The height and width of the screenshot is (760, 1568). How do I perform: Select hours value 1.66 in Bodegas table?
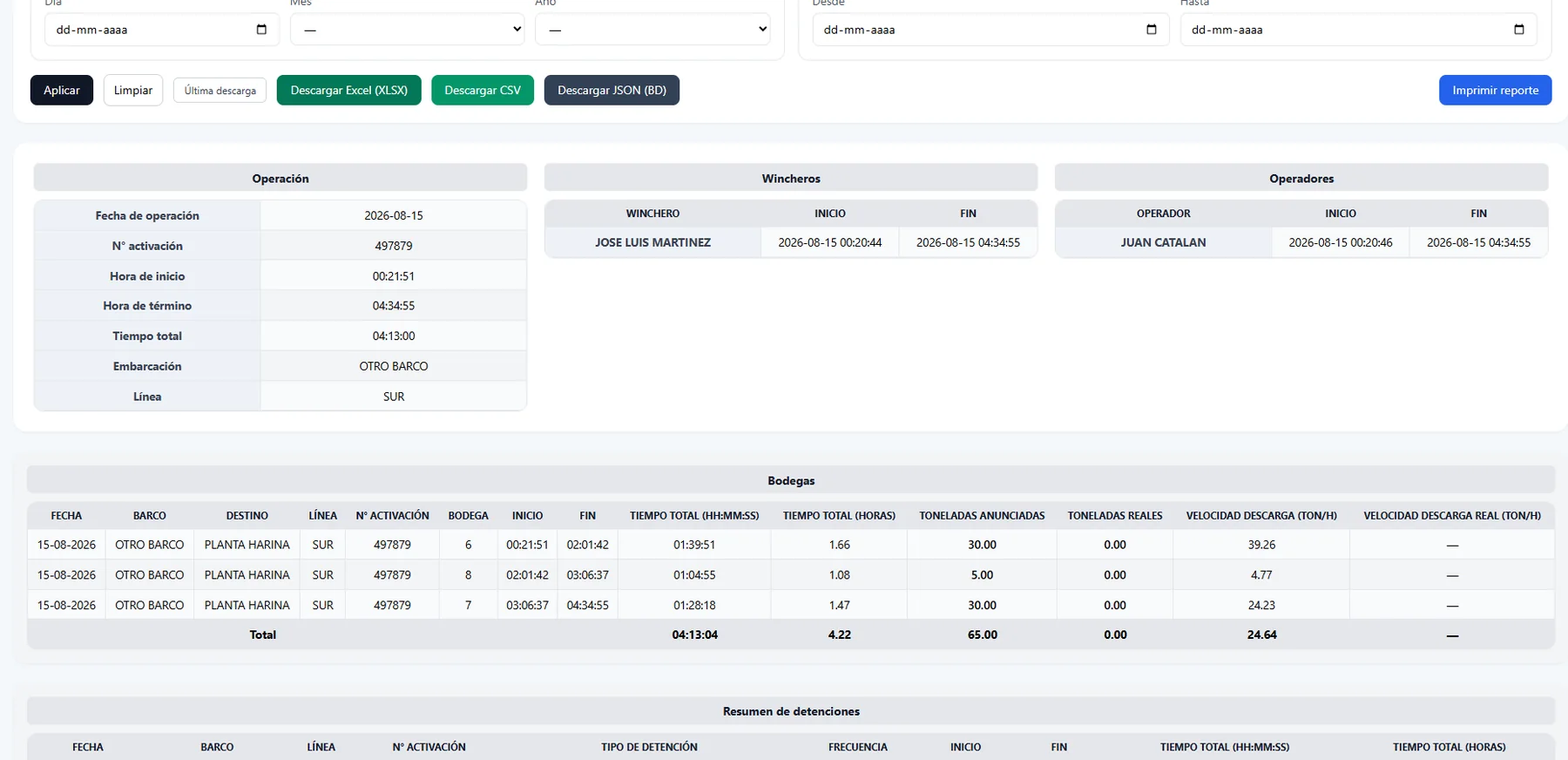[x=839, y=545]
